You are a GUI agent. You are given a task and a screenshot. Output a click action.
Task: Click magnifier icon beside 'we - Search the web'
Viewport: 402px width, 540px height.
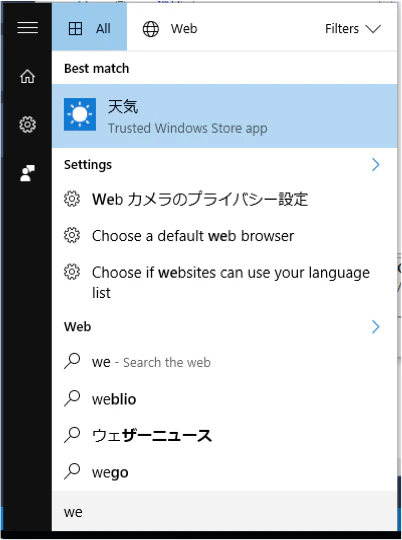pyautogui.click(x=72, y=361)
